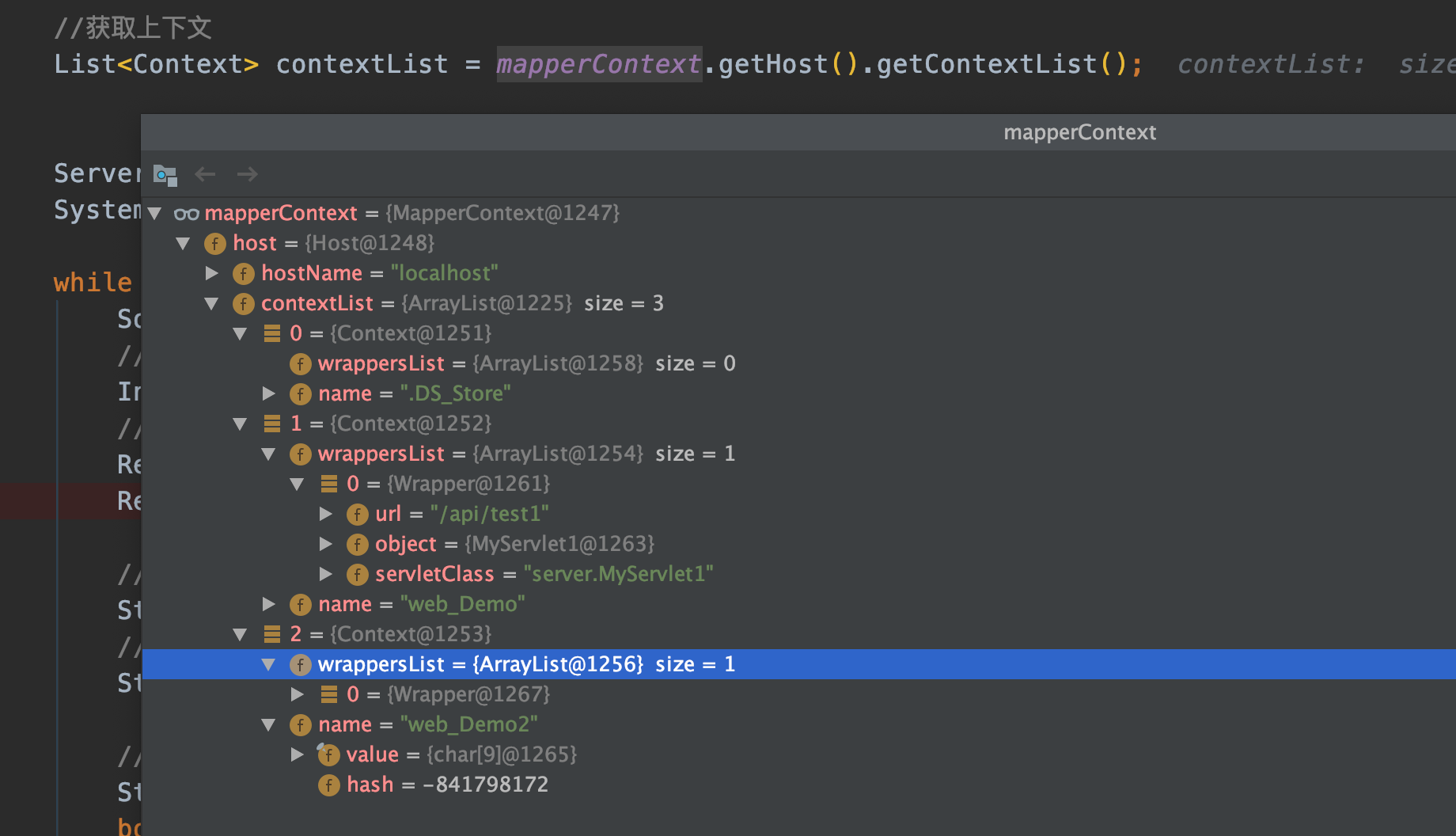Click the field icon beside ".DS_Store" name
The width and height of the screenshot is (1456, 836).
coord(301,394)
